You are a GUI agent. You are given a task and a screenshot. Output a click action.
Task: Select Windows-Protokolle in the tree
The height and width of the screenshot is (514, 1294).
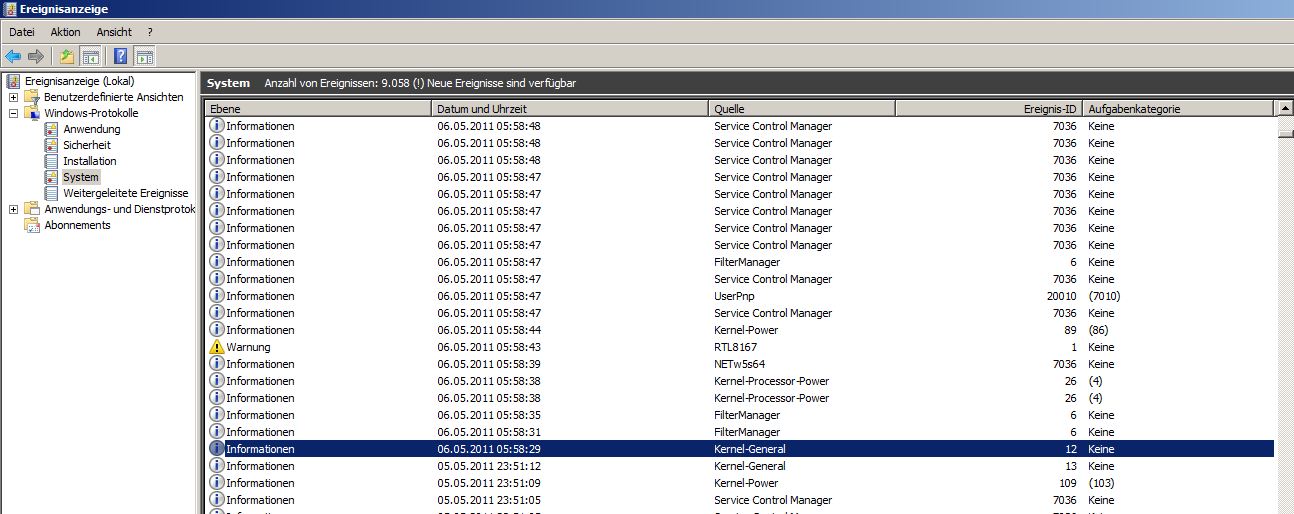[x=92, y=113]
